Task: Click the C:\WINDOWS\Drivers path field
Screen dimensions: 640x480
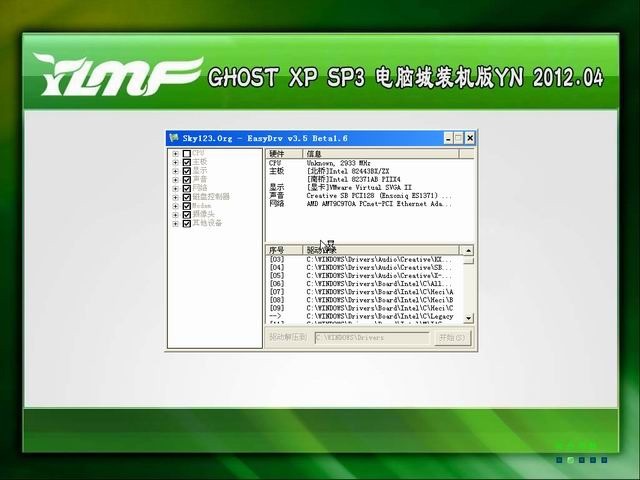Action: (372, 338)
